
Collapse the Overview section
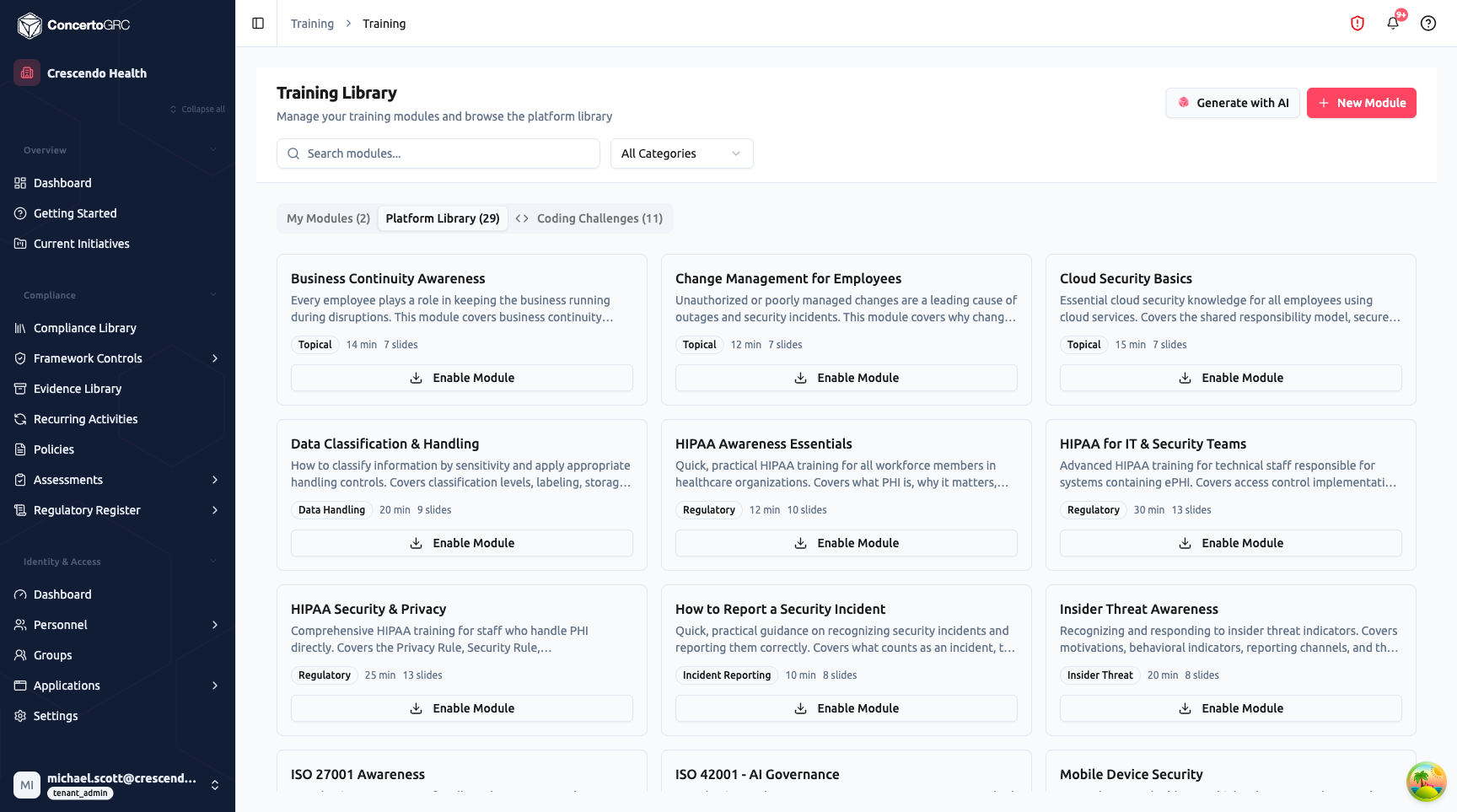213,150
